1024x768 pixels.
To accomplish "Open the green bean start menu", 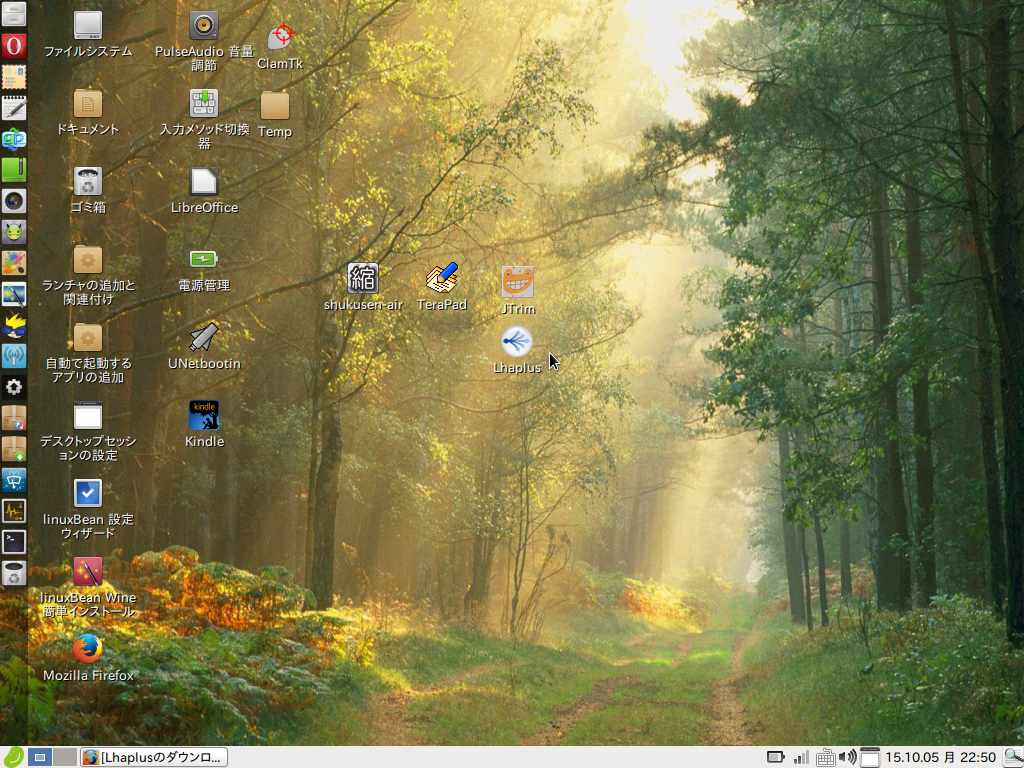I will 13,757.
